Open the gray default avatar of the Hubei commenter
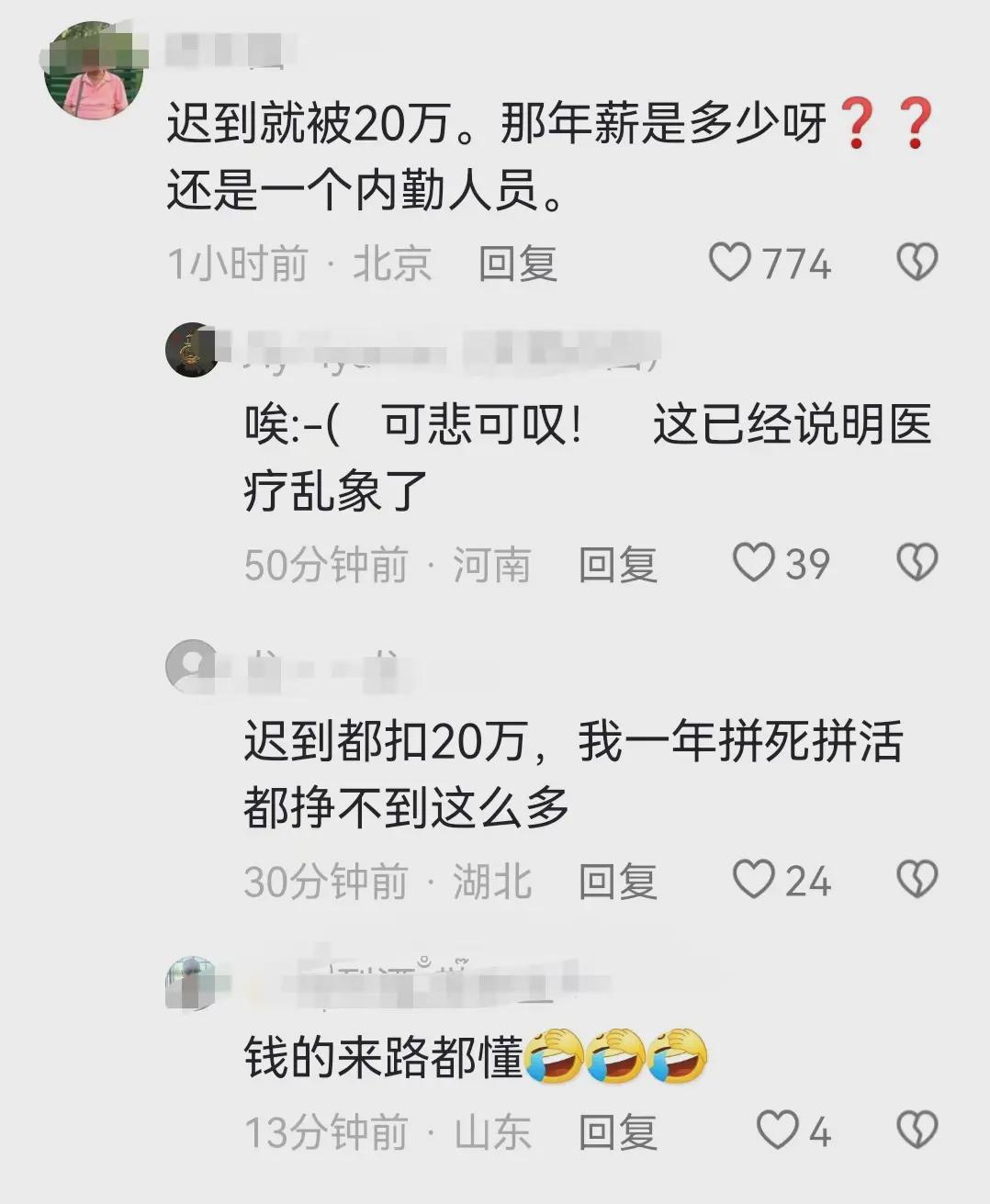Screen dimensions: 990x1204 (192, 667)
